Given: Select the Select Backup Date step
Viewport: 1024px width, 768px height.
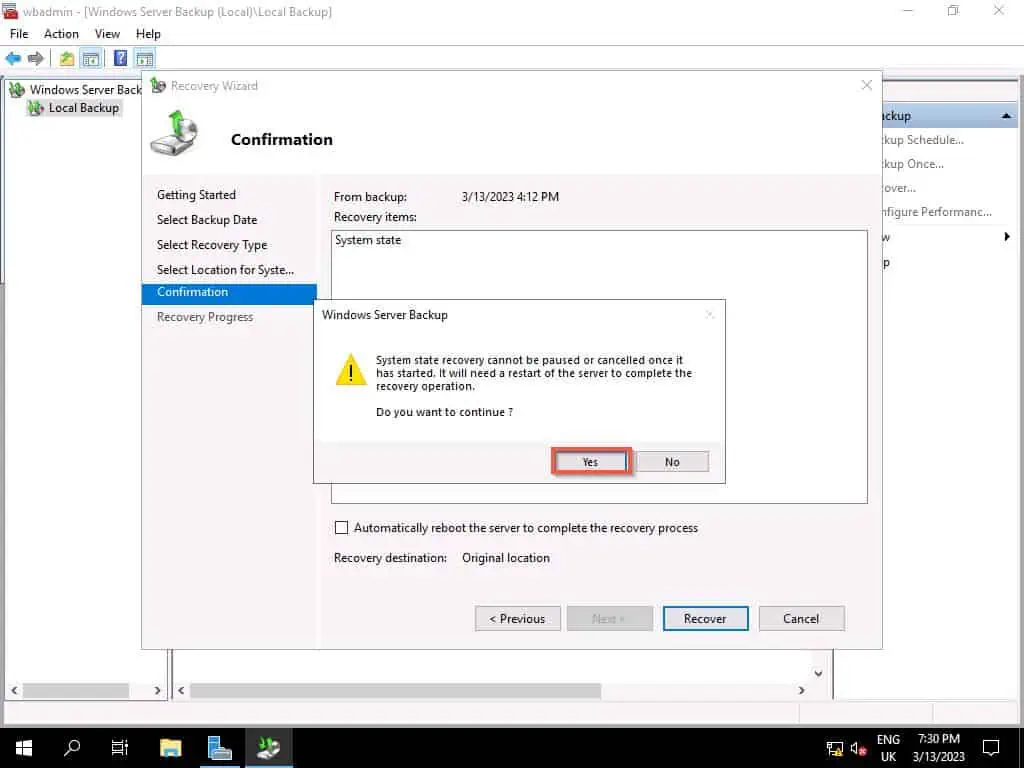Looking at the screenshot, I should tap(207, 219).
